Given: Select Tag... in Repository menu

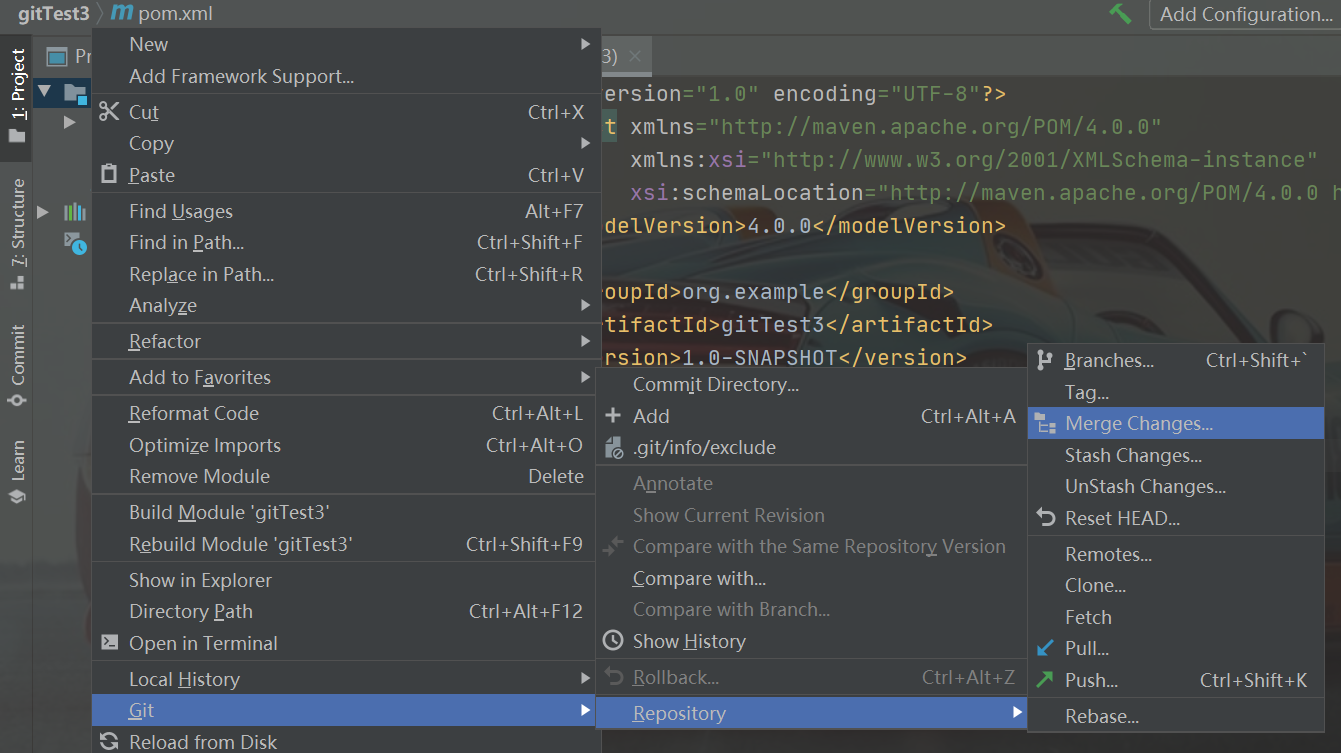Looking at the screenshot, I should 1176,392.
